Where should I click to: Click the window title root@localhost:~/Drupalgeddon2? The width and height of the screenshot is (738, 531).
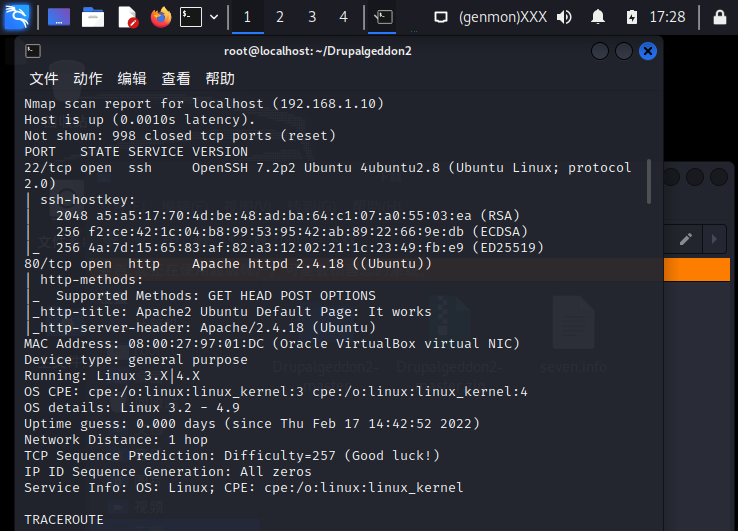[x=318, y=51]
